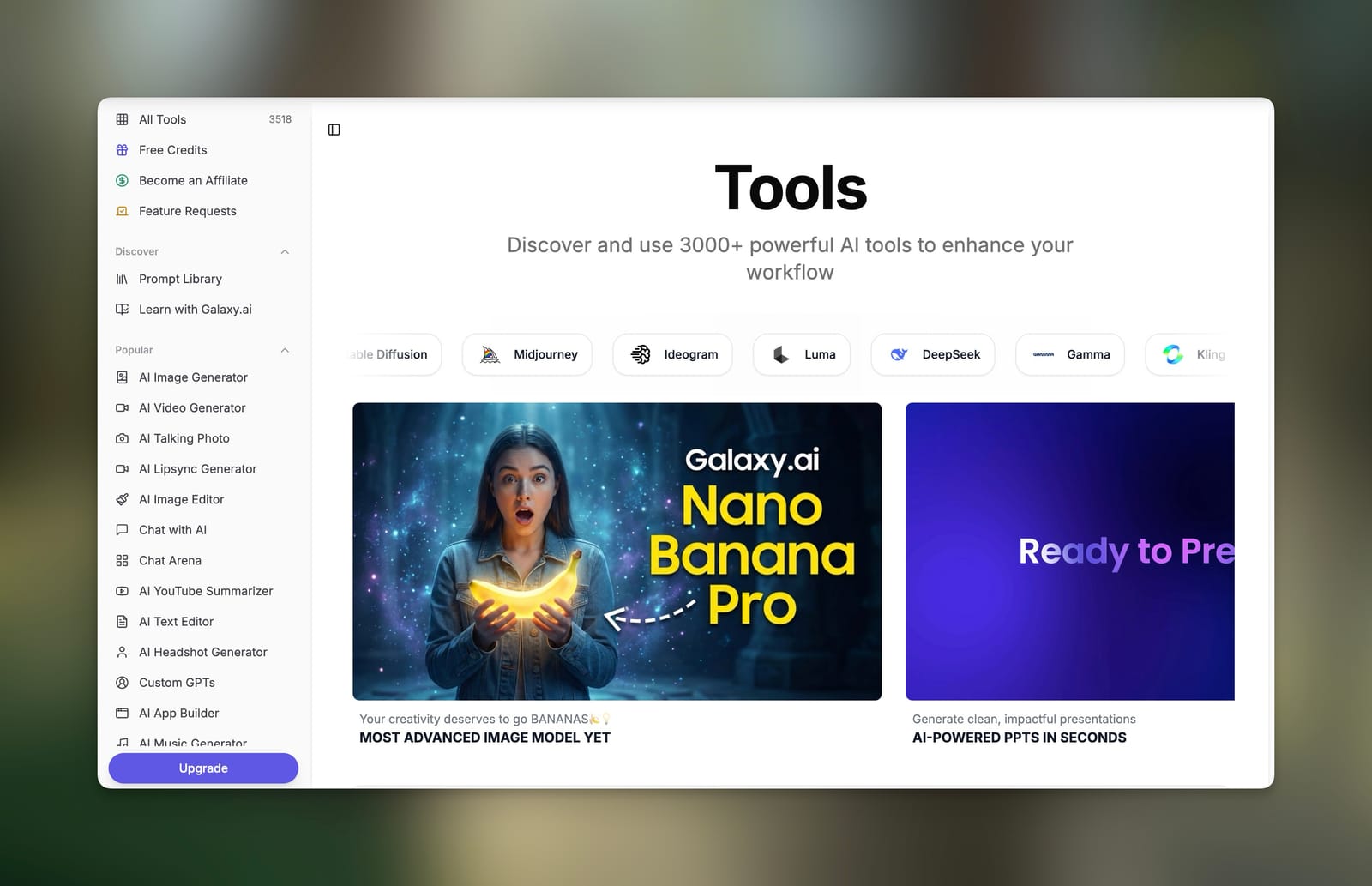Select the AI Image Generator sidebar icon
Screen dimensions: 1372x886
click(123, 377)
